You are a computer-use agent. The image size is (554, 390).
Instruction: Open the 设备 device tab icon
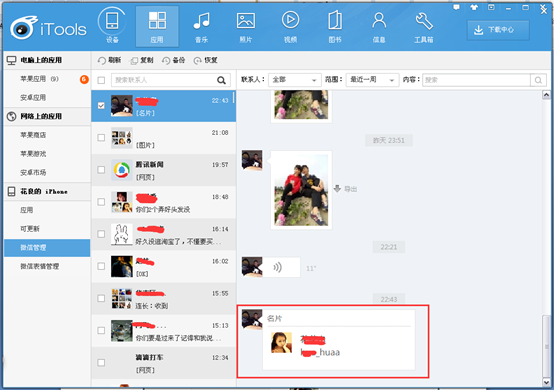tap(112, 21)
